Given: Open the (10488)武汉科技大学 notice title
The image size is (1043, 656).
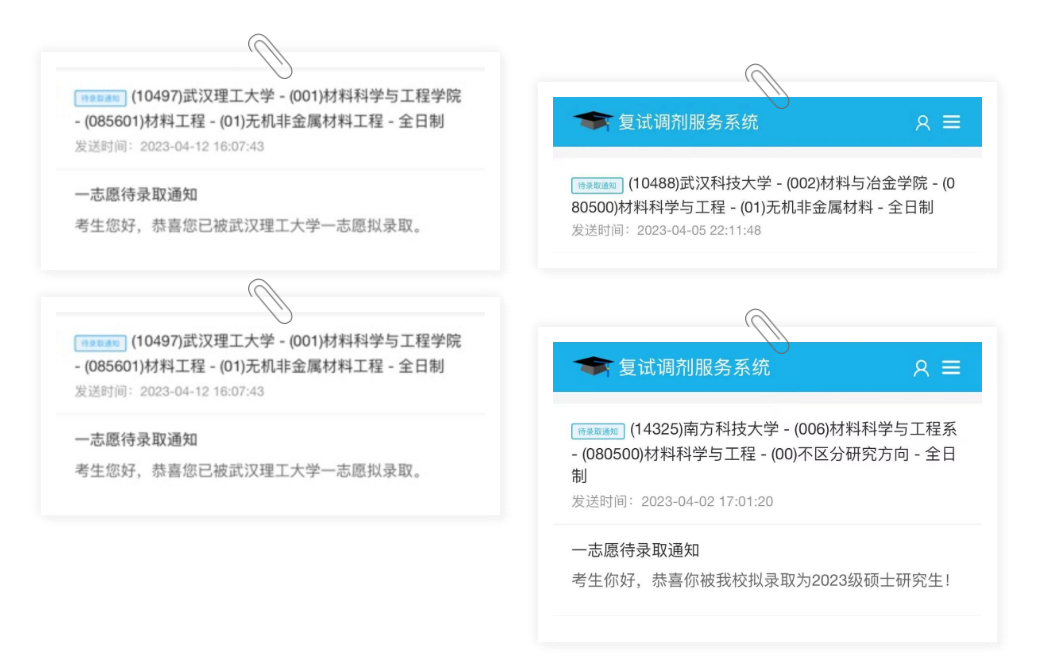Looking at the screenshot, I should [763, 195].
